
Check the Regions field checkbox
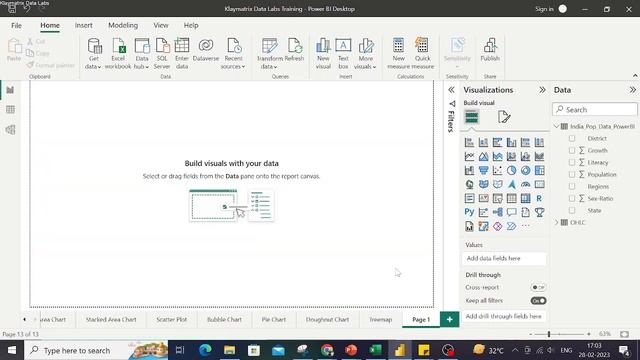572,186
